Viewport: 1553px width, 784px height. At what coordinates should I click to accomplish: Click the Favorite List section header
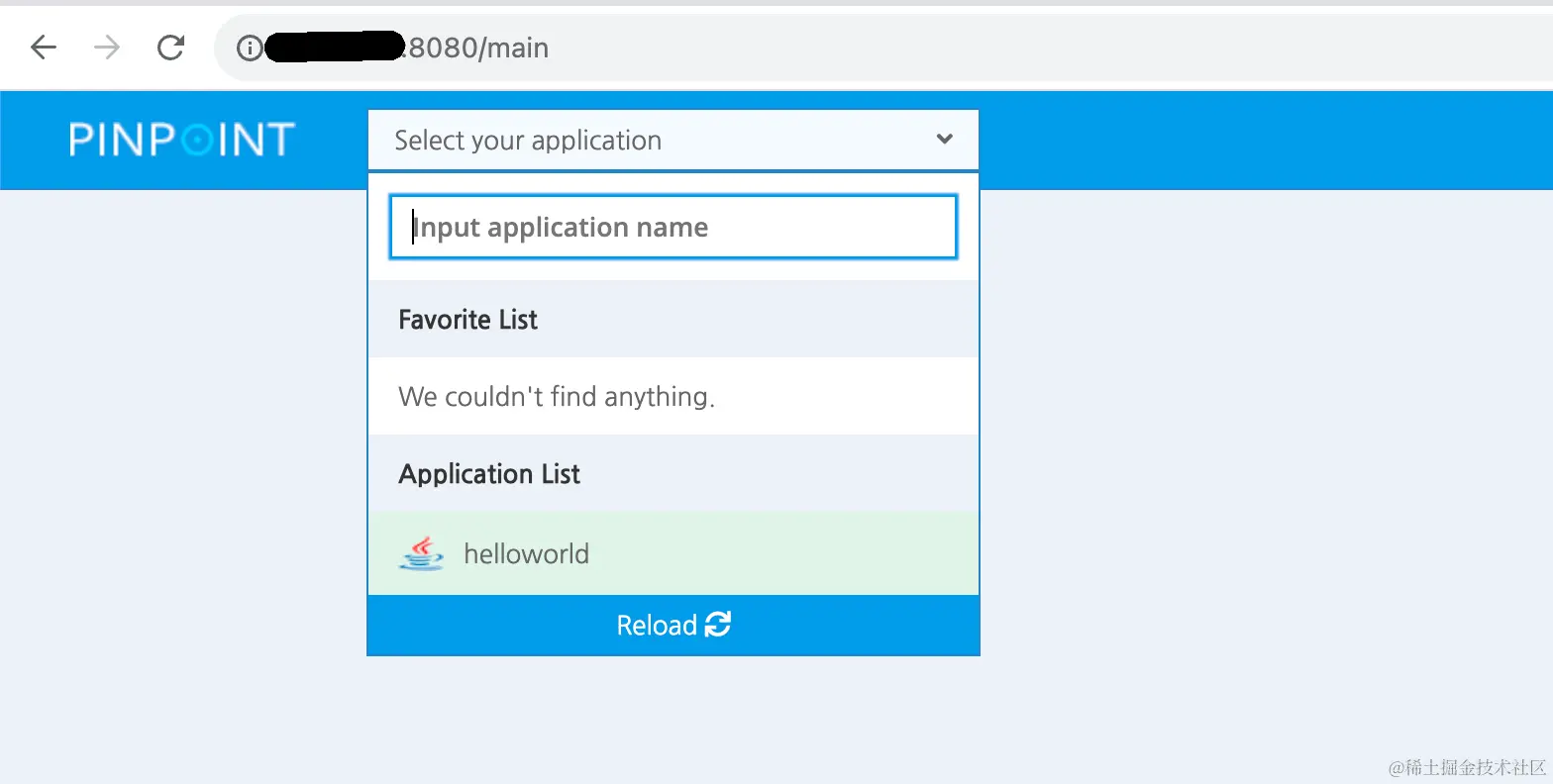(467, 320)
